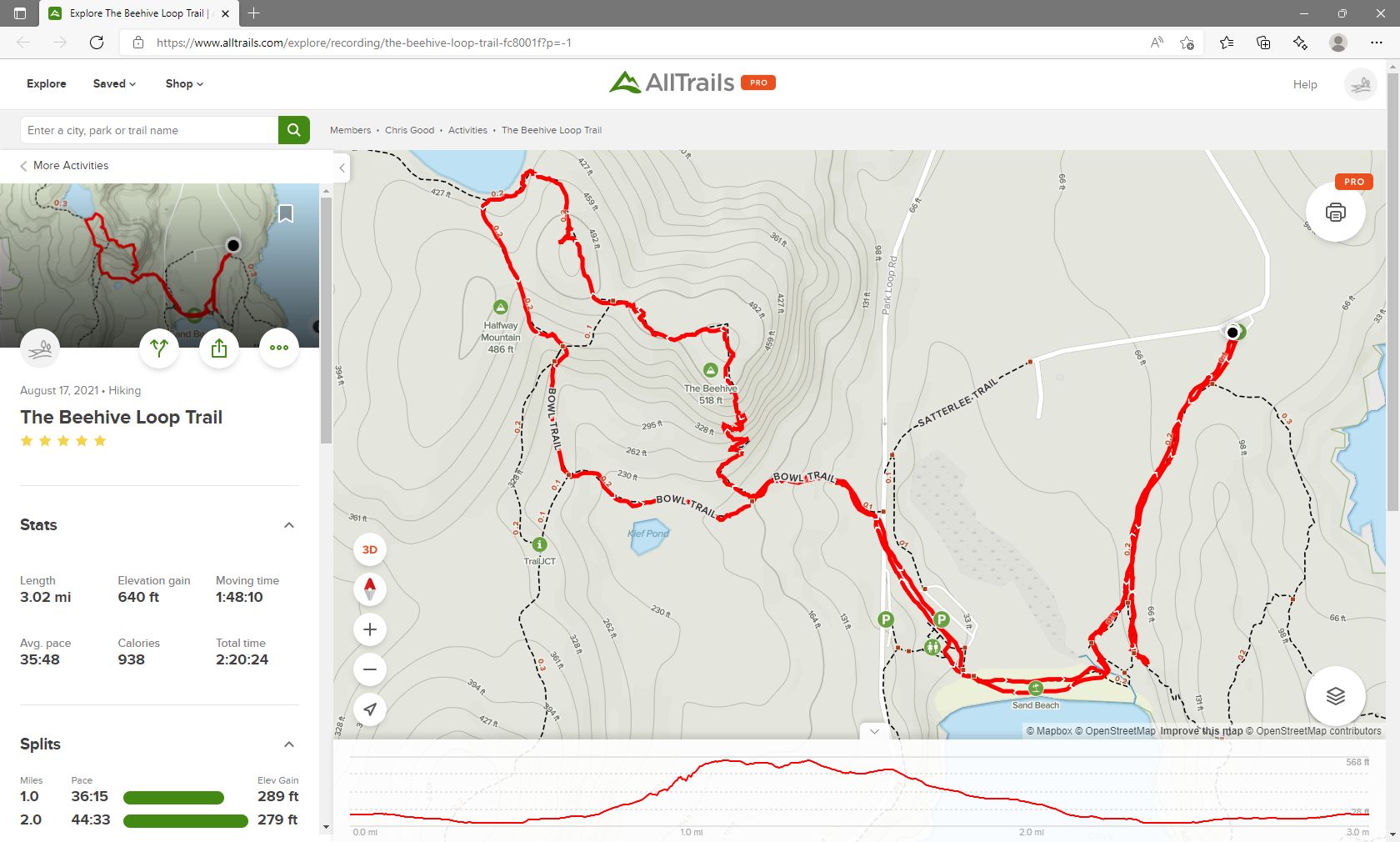This screenshot has height=842, width=1400.
Task: Open the three-dots more options button
Action: point(279,348)
